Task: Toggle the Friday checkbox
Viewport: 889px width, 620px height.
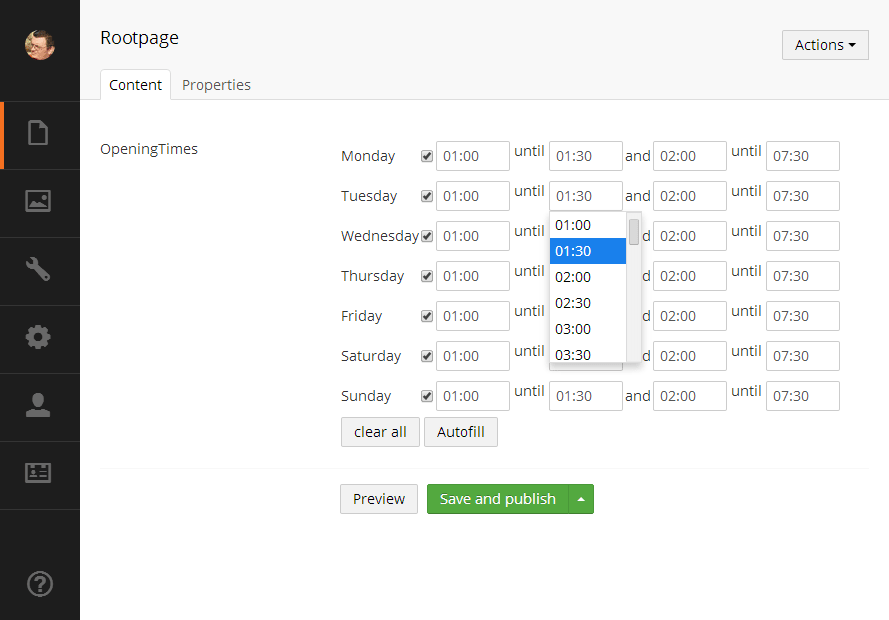Action: tap(427, 316)
